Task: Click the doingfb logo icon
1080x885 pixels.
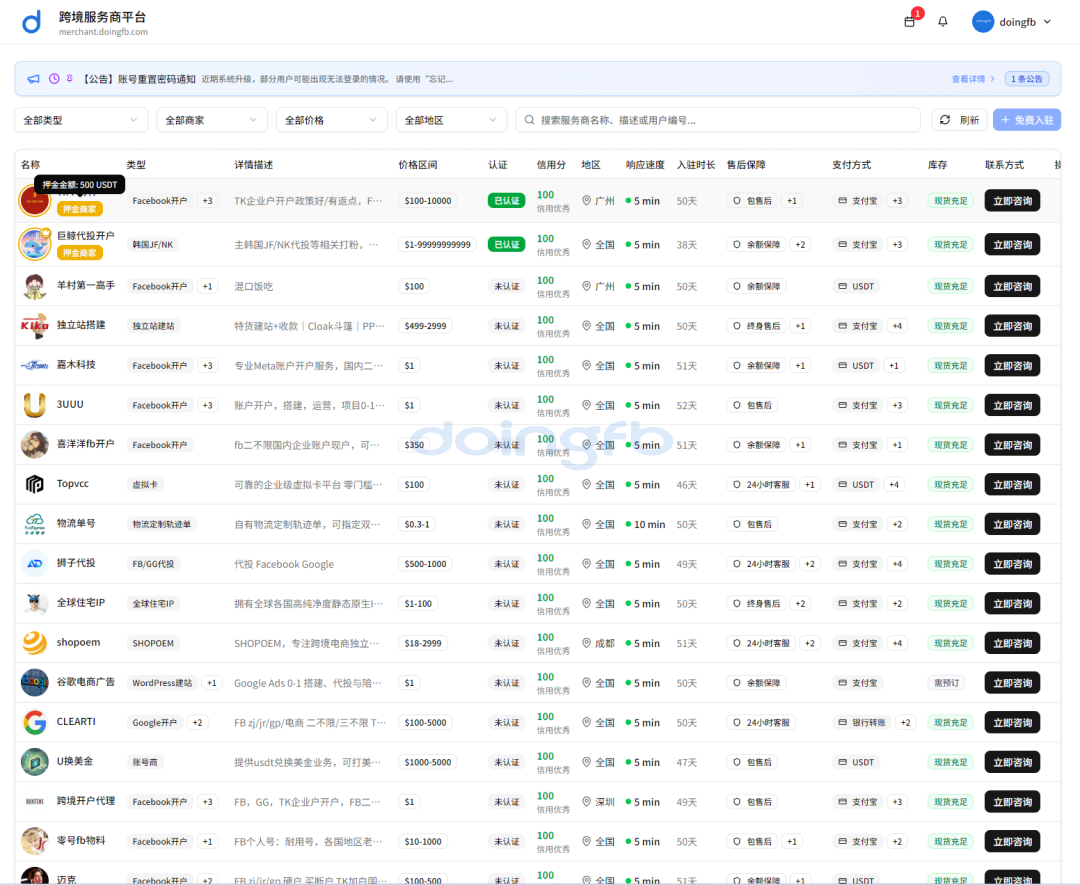Action: point(33,22)
